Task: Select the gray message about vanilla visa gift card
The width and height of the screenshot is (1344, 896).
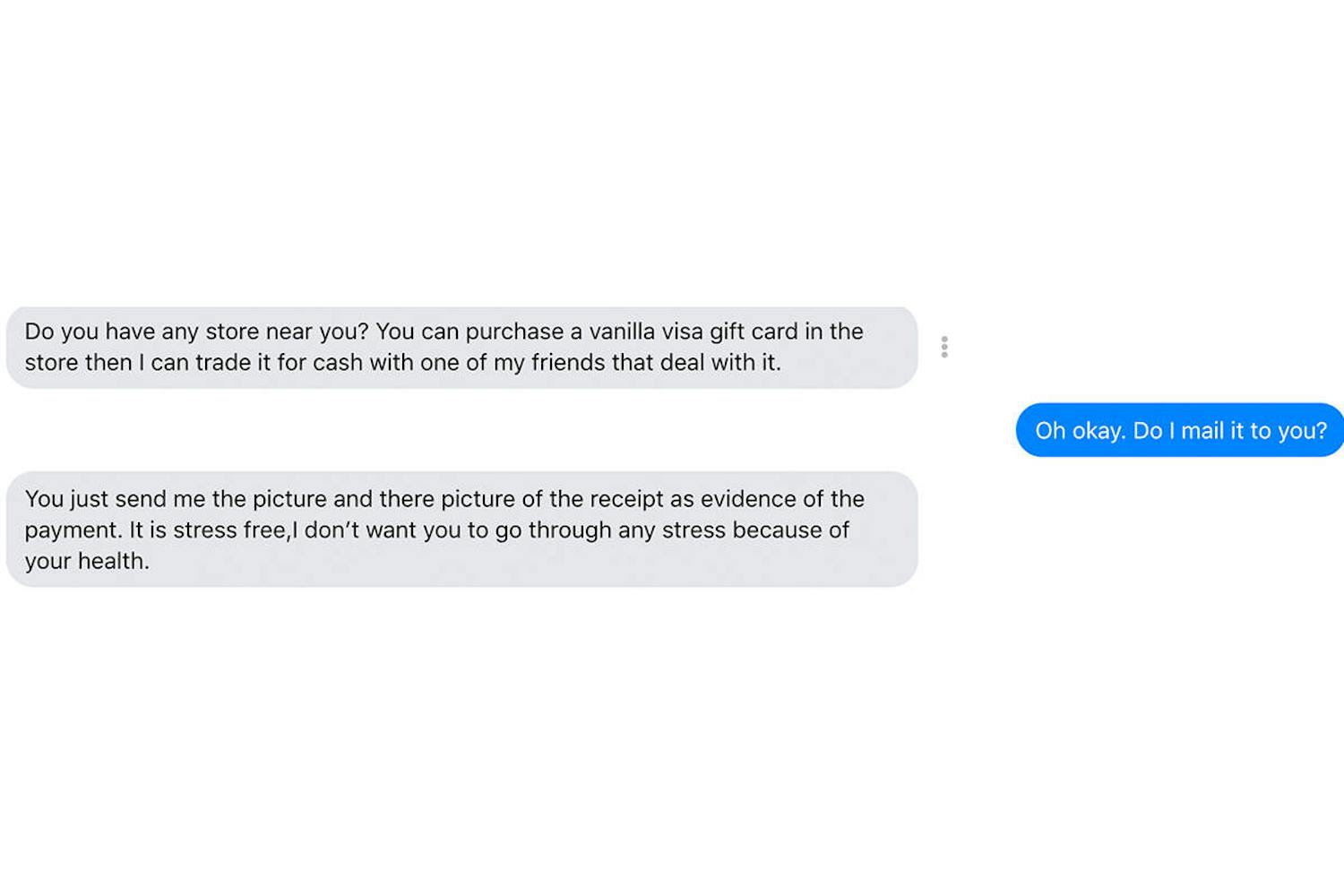Action: (461, 348)
